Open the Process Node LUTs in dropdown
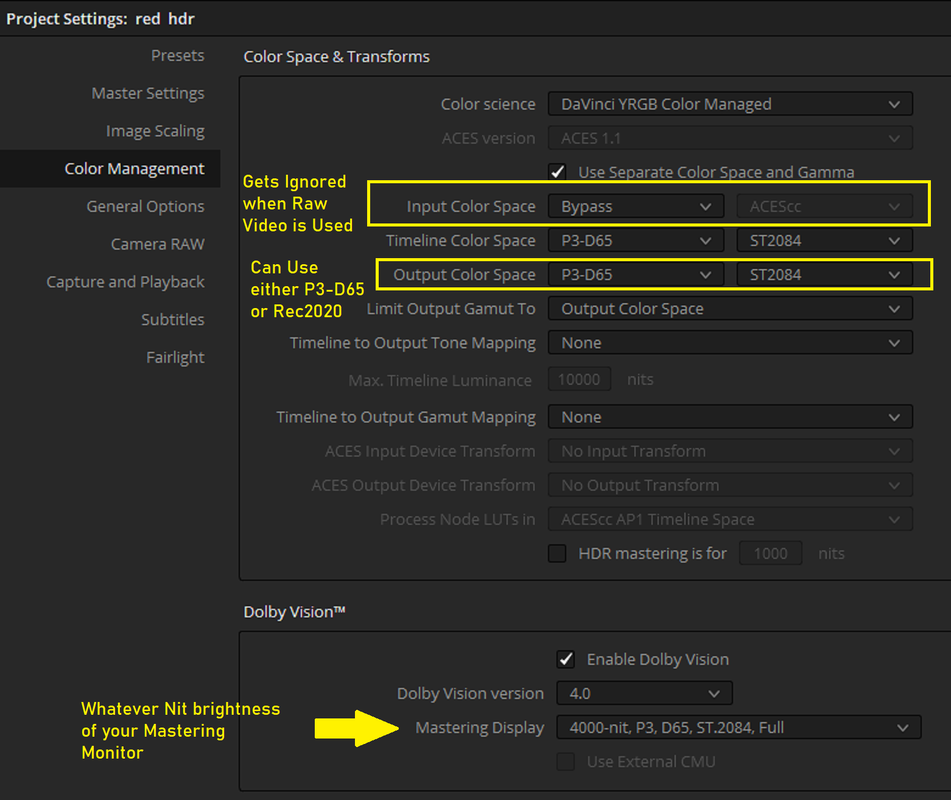 coord(730,519)
